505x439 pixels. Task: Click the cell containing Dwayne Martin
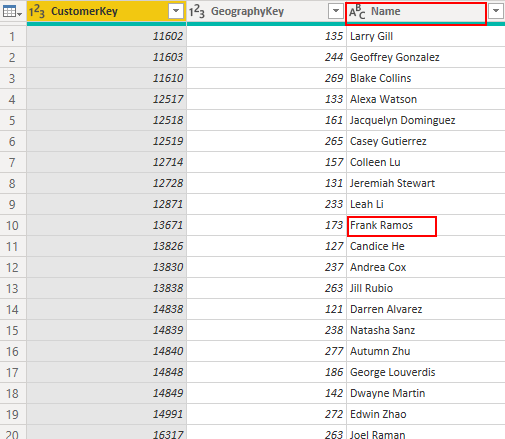426,393
